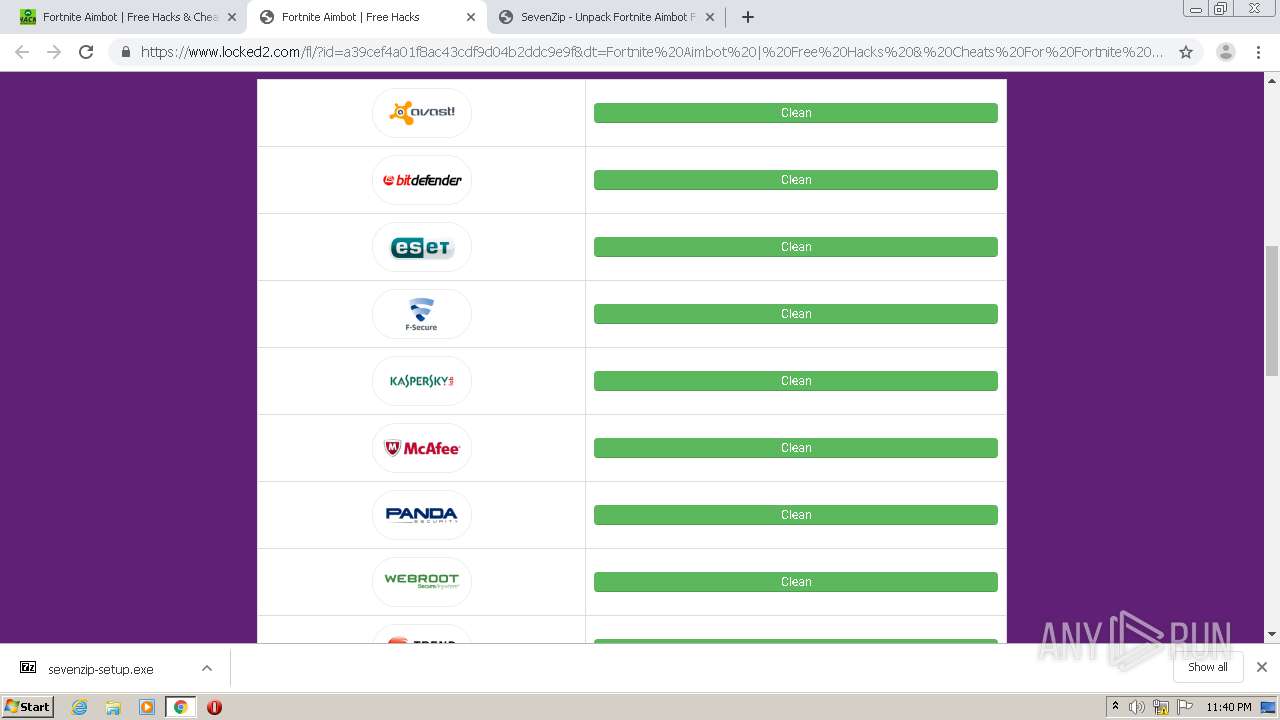Open volume control in tray
1280x720 pixels.
[1137, 707]
